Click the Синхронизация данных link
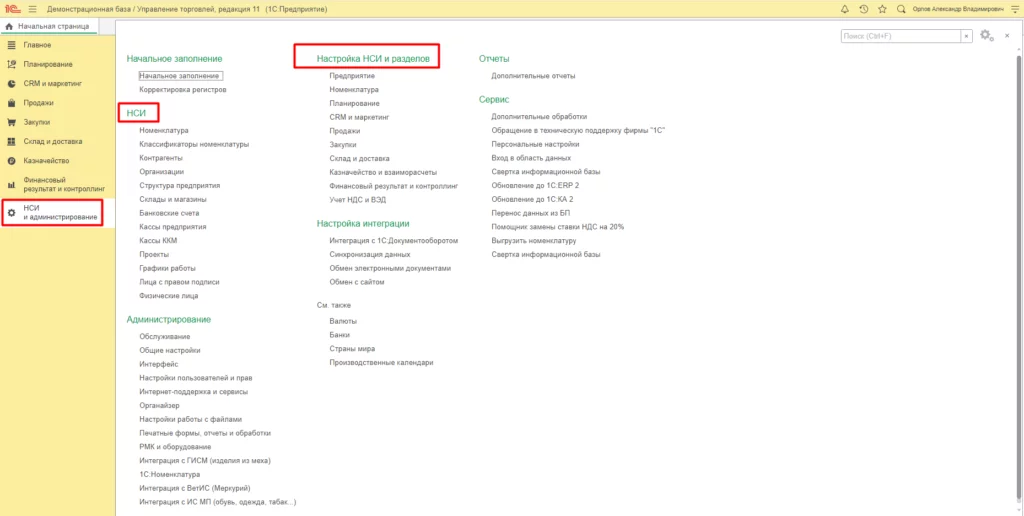Image resolution: width=1024 pixels, height=516 pixels. (x=369, y=254)
